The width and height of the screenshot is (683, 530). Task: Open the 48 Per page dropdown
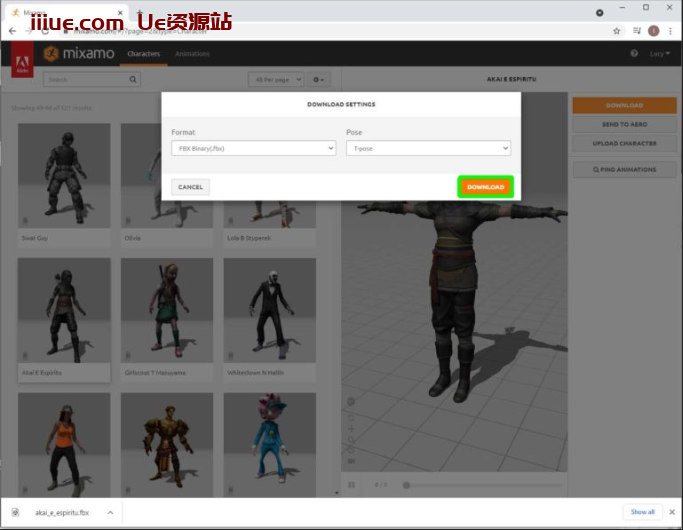point(276,79)
